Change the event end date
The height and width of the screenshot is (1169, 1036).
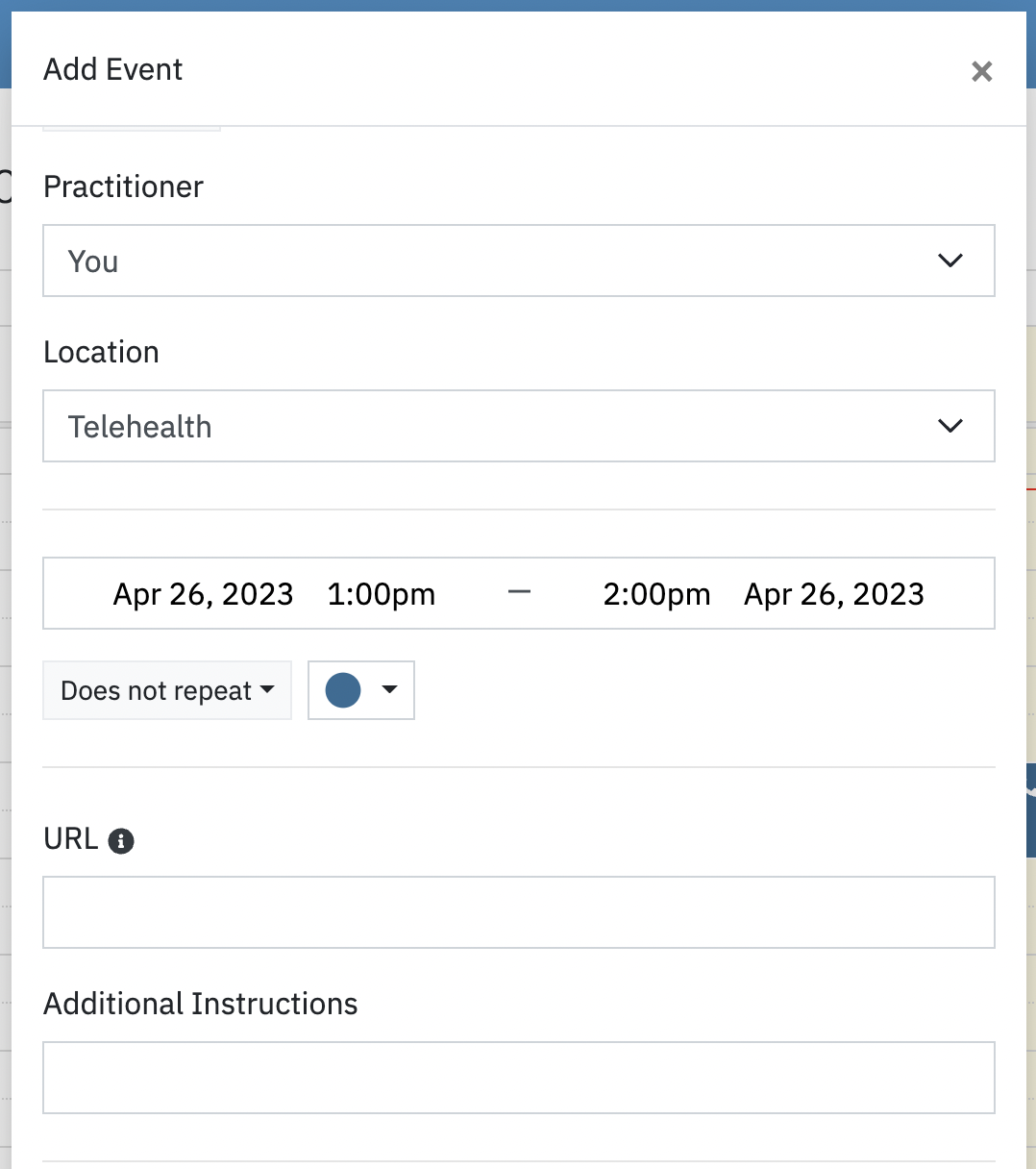pyautogui.click(x=832, y=593)
